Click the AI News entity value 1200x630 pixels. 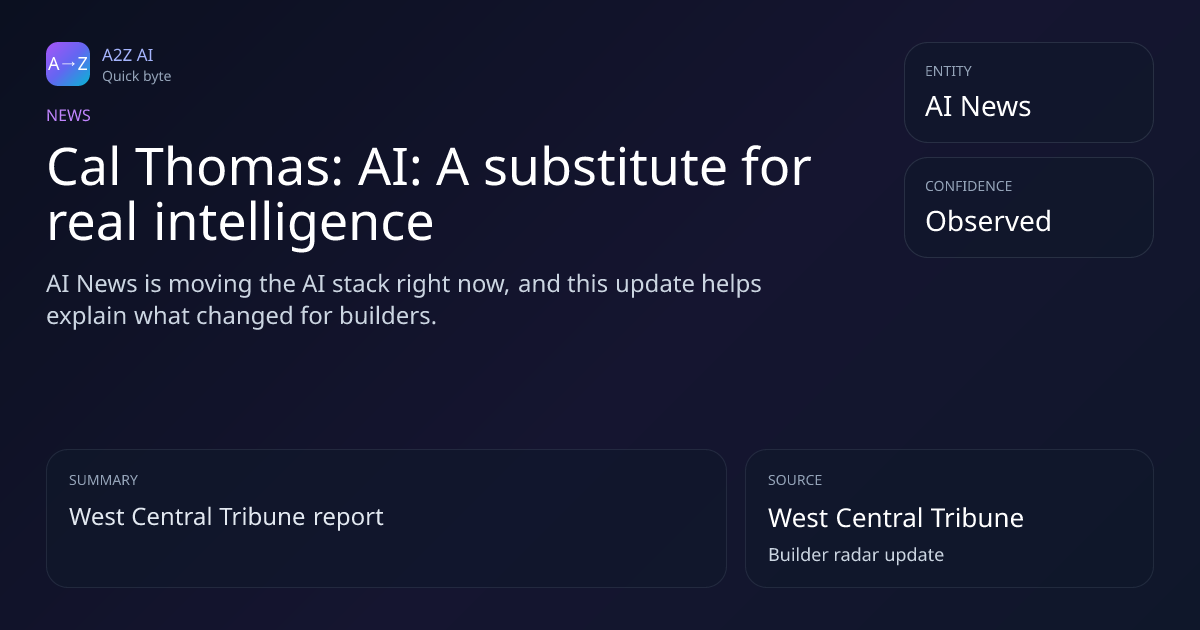pos(978,107)
